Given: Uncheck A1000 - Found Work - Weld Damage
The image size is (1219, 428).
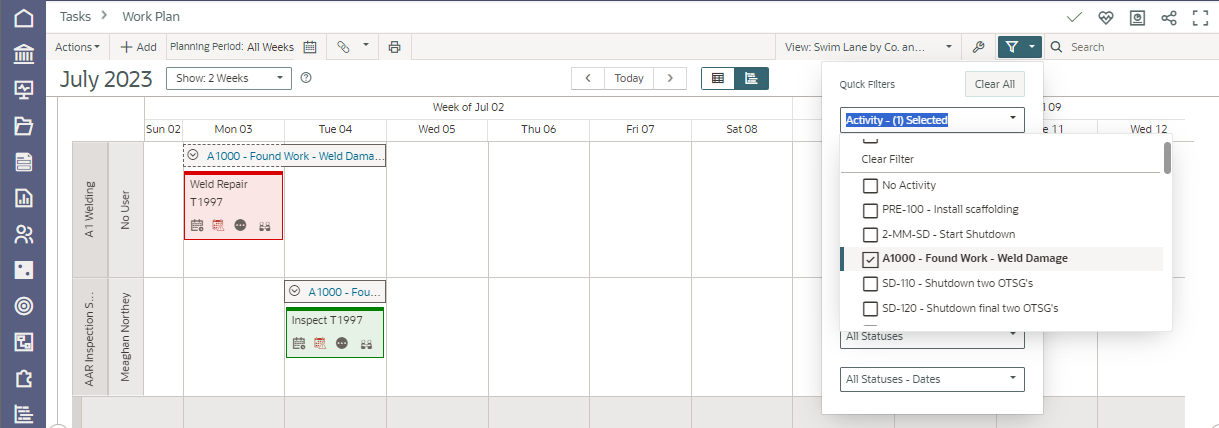Looking at the screenshot, I should [870, 259].
